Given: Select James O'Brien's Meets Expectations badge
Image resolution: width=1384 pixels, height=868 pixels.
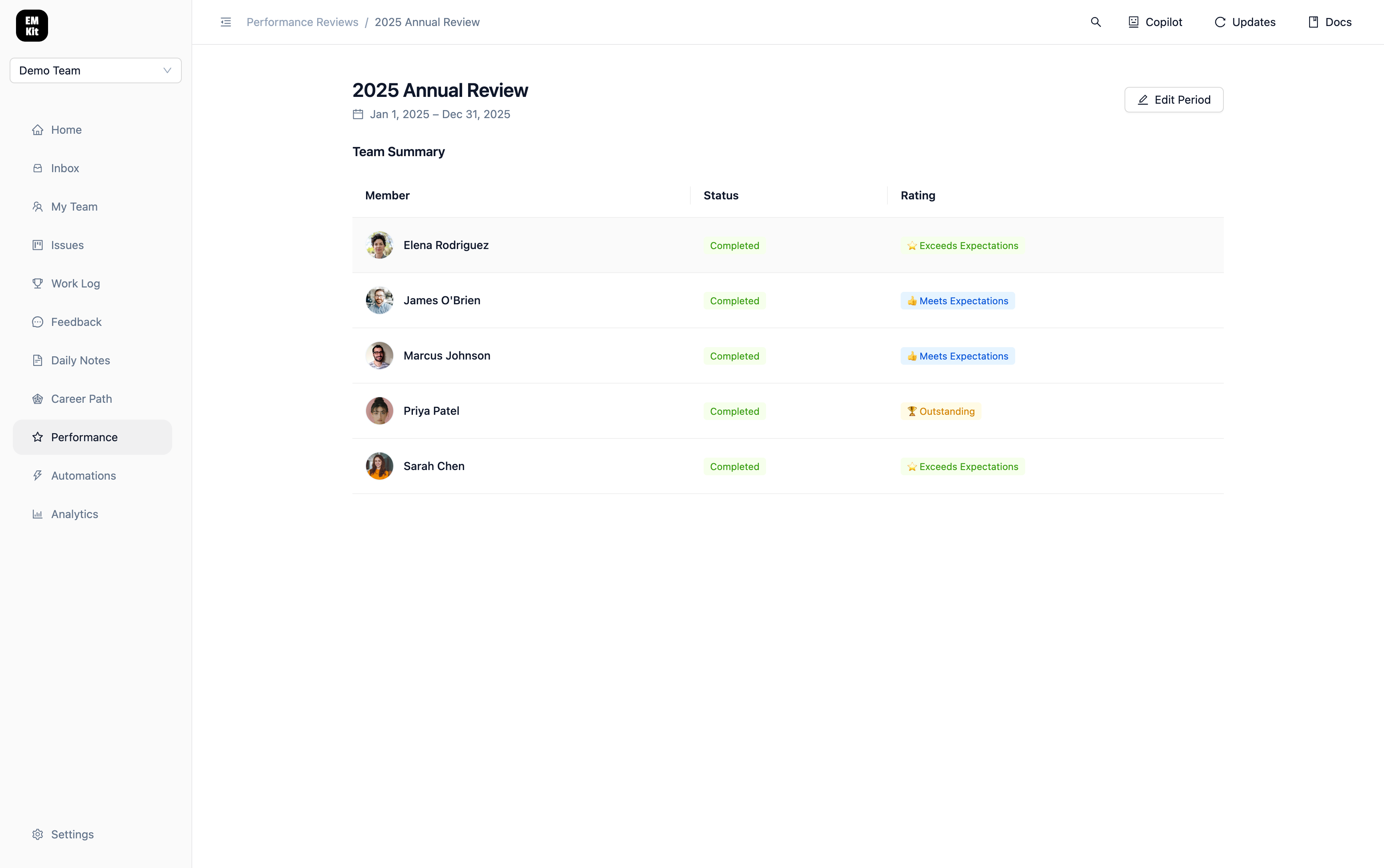Looking at the screenshot, I should click(957, 301).
